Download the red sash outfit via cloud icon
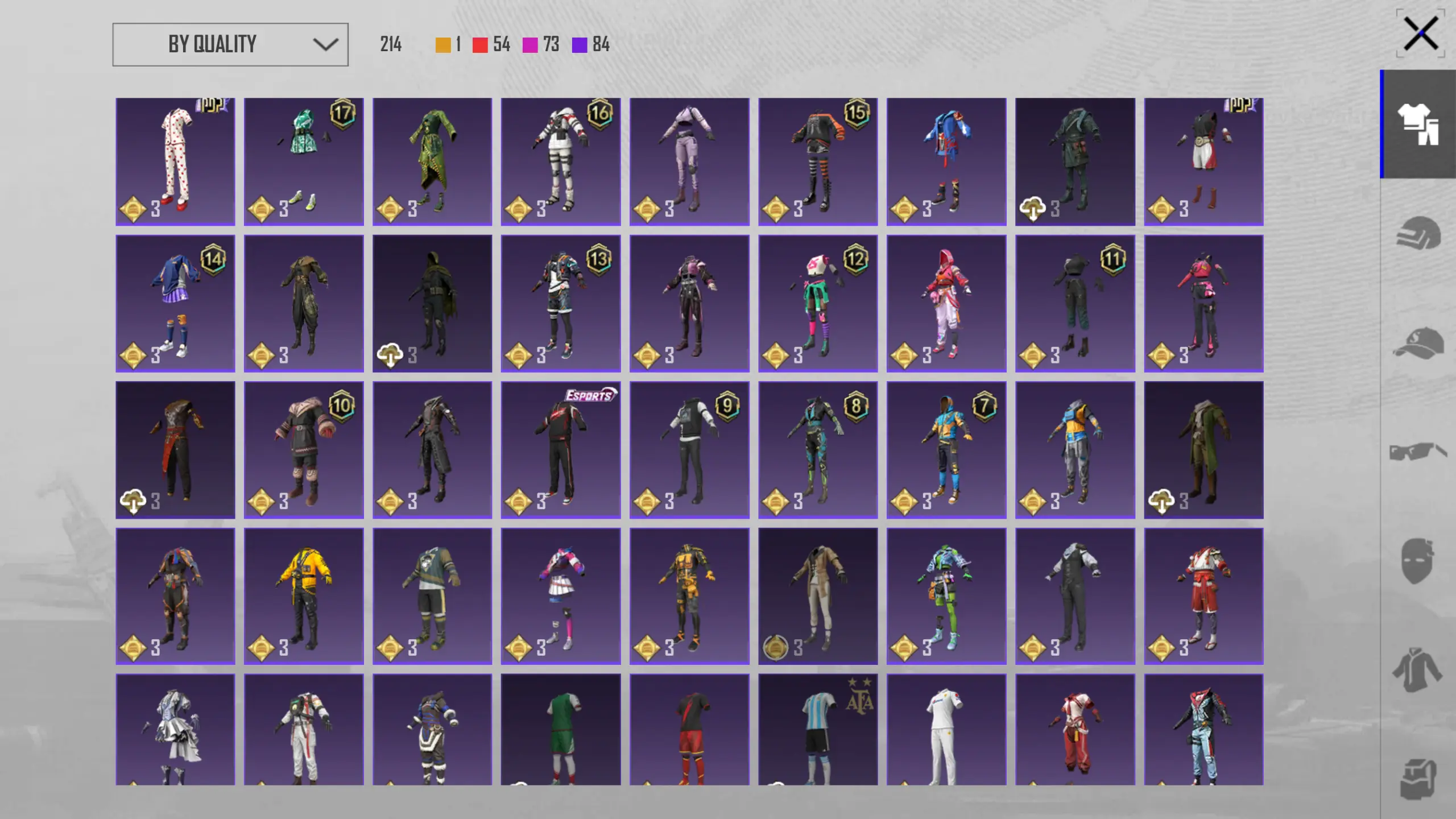Viewport: 1456px width, 819px height. (133, 501)
